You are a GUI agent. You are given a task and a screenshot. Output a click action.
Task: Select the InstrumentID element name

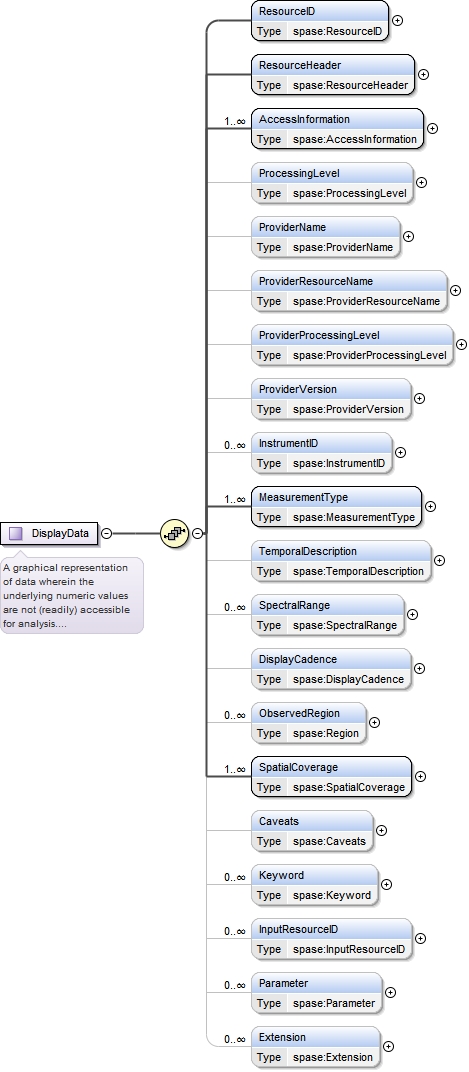[x=289, y=444]
